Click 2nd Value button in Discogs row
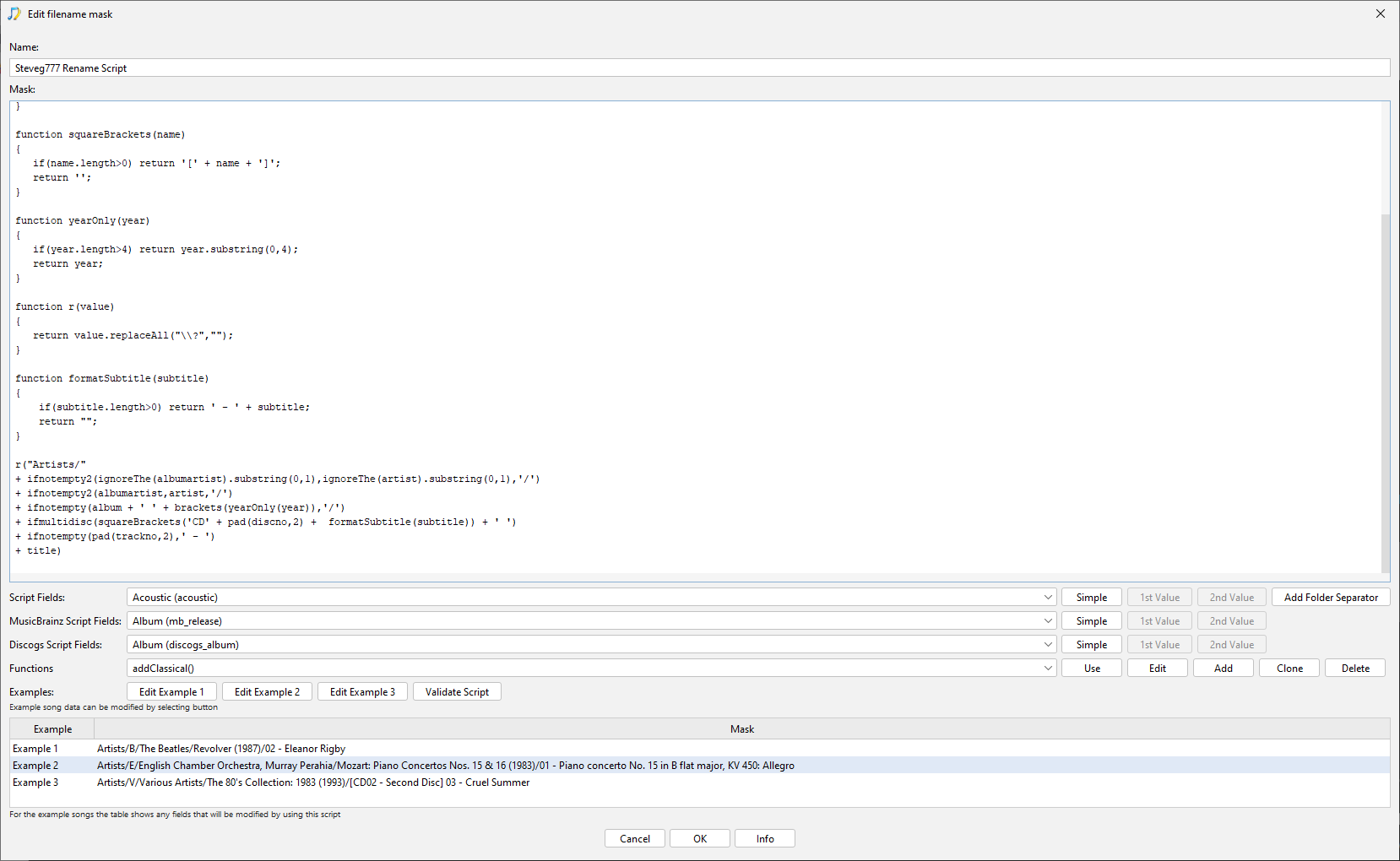The height and width of the screenshot is (861, 1400). coord(1232,645)
